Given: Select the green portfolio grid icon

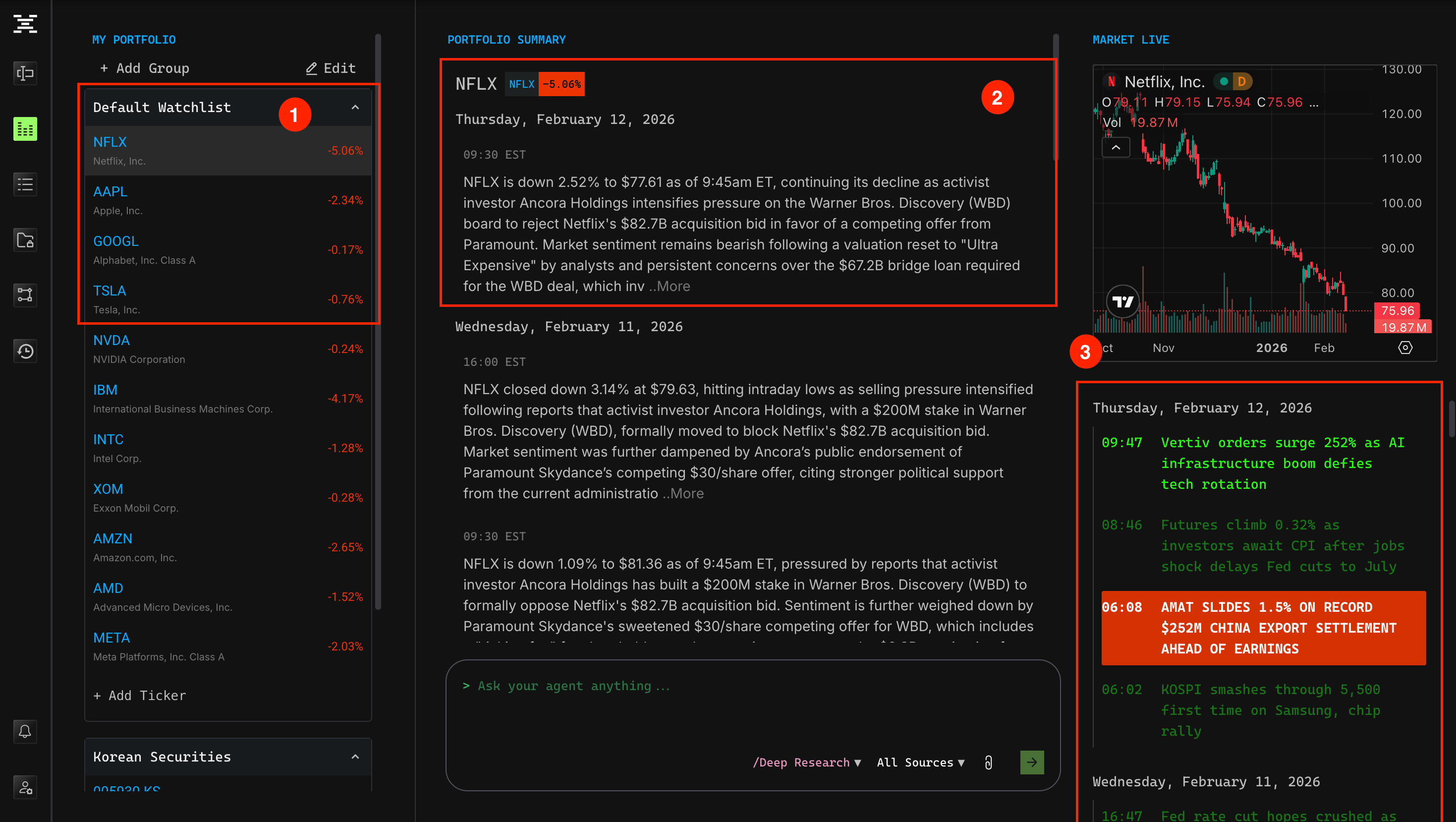Looking at the screenshot, I should 25,129.
